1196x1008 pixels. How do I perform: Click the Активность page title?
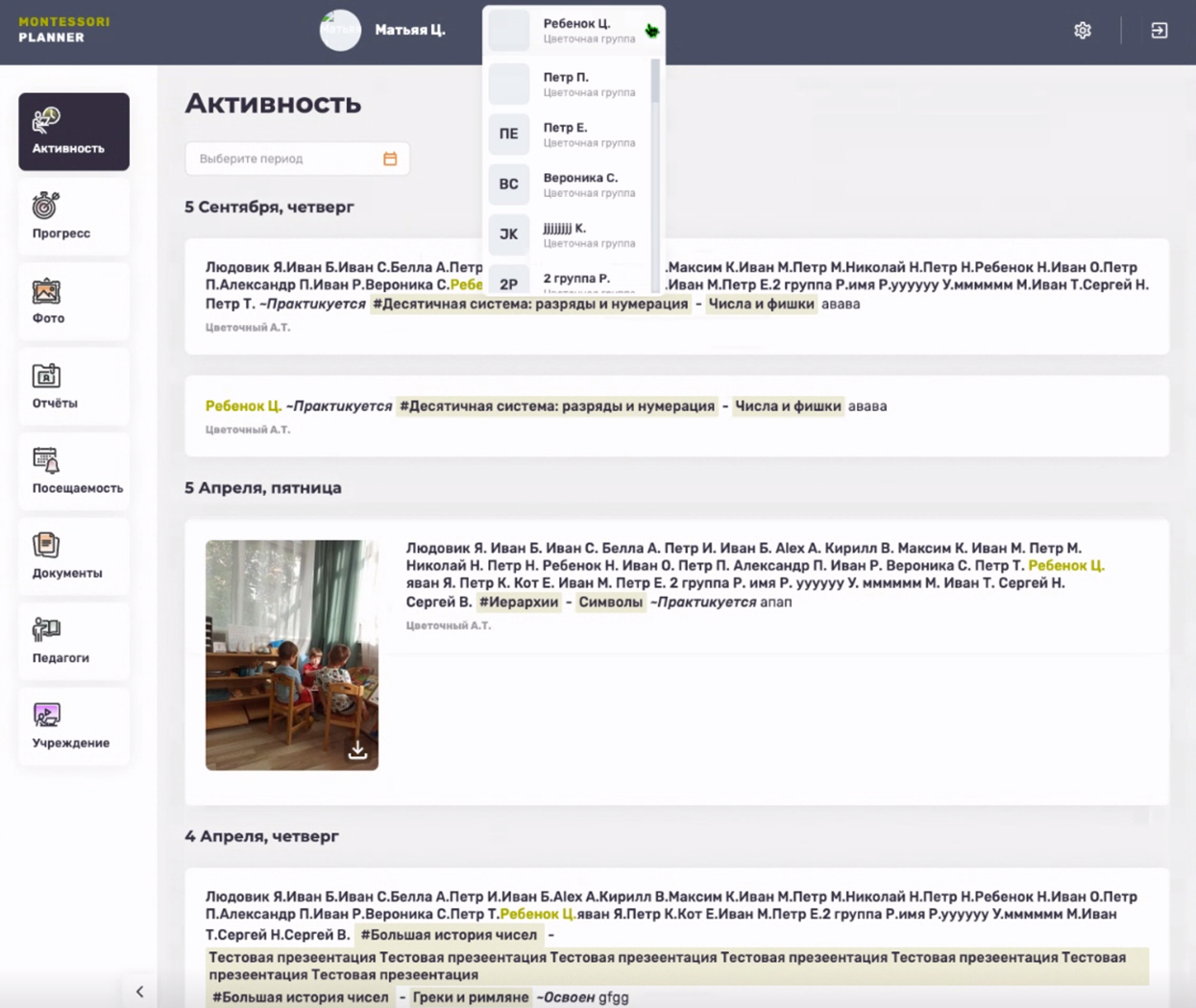coord(274,103)
